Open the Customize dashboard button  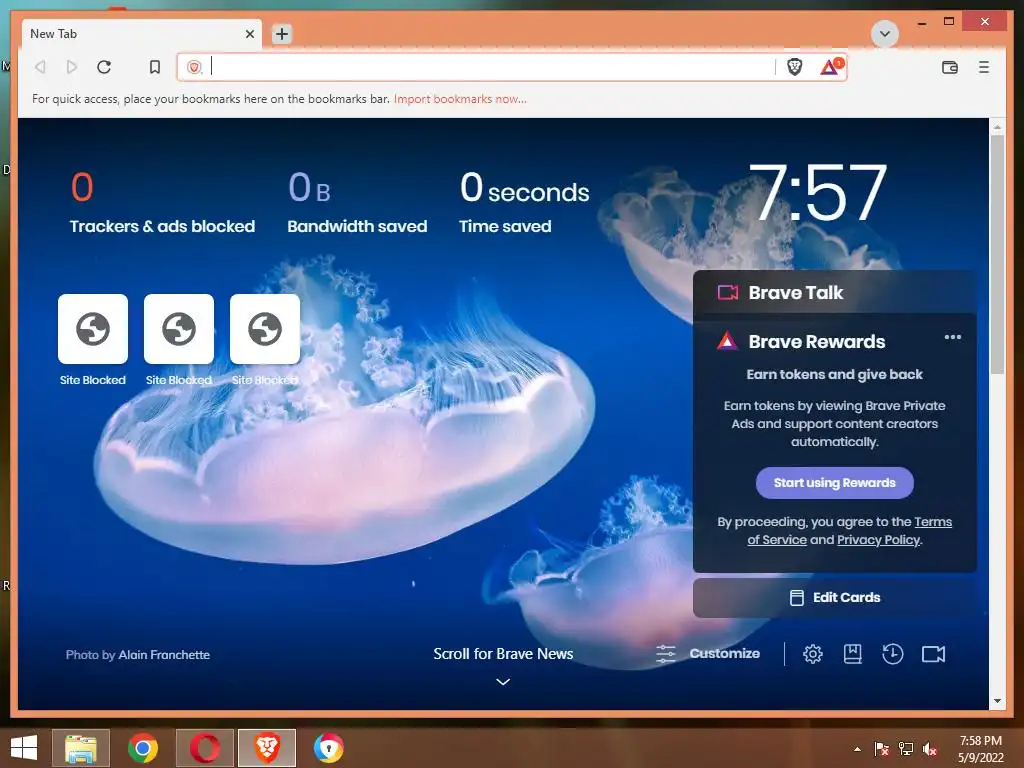pos(708,654)
